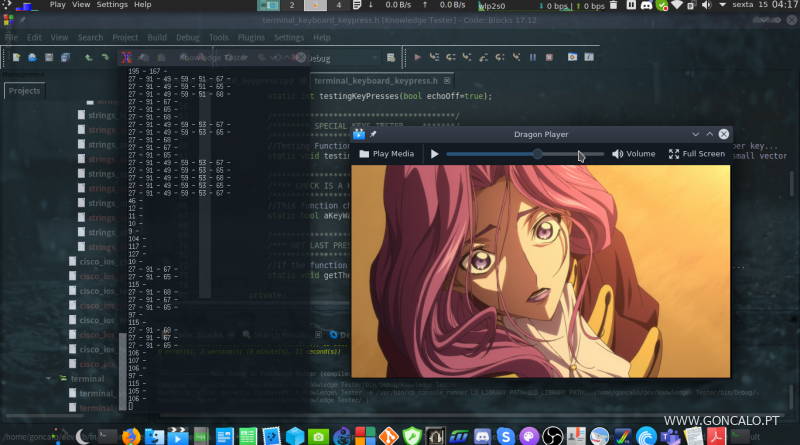Click the New file icon in Code::Blocks toolbar

click(16, 57)
